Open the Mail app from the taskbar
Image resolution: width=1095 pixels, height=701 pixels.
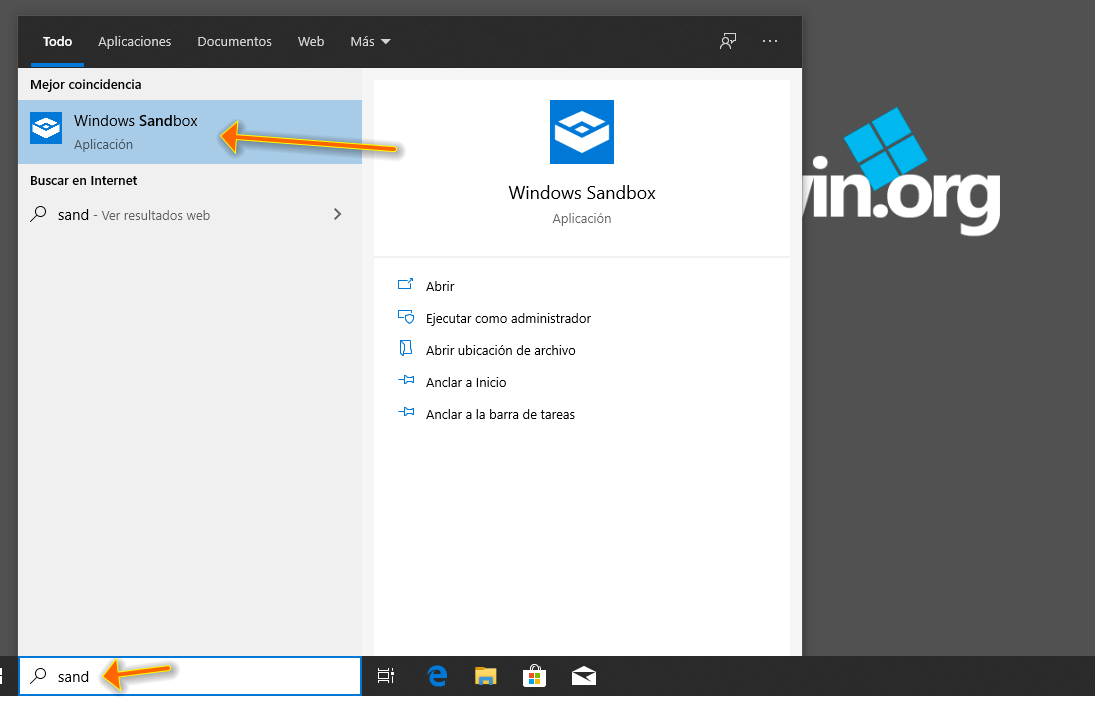click(x=584, y=676)
